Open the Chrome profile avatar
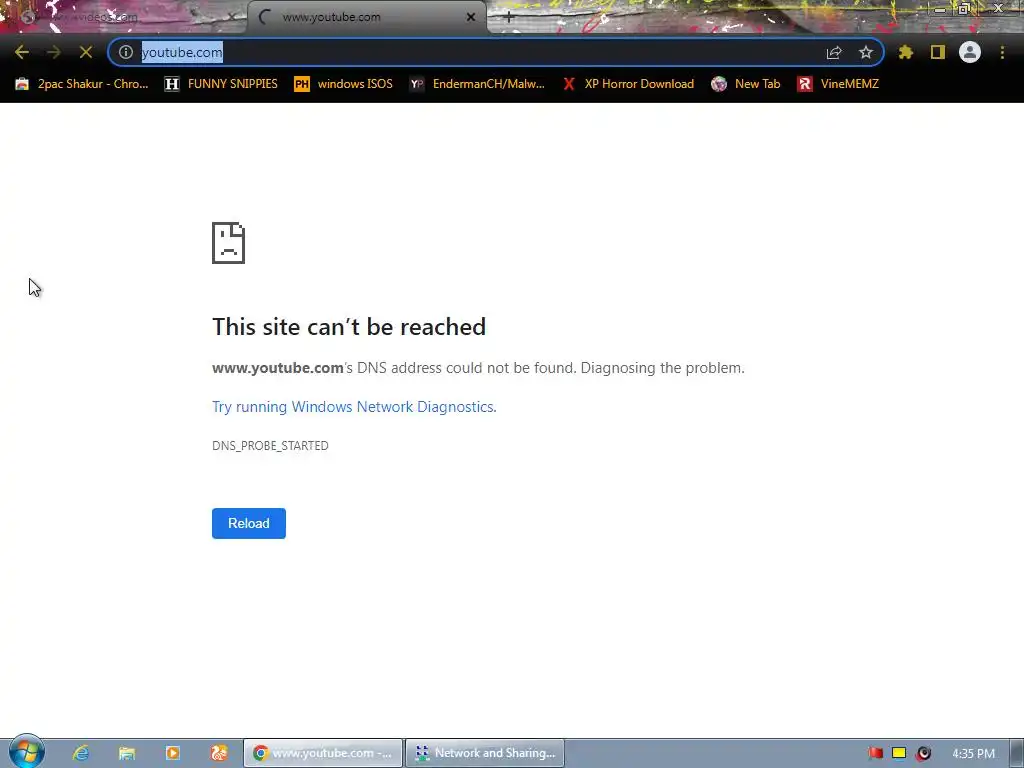Screen dimensions: 1024x768 [x=970, y=52]
